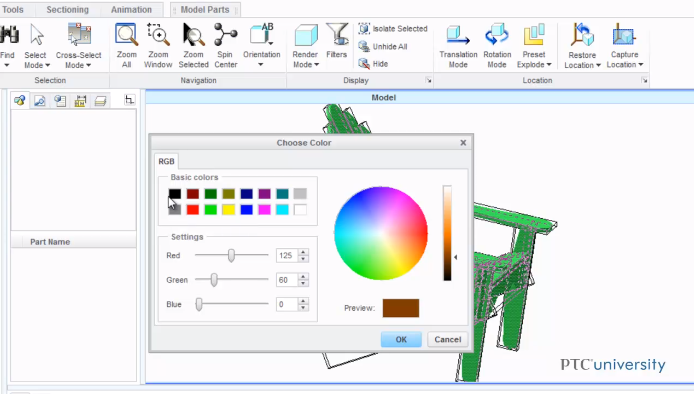
Task: Click Cancel in Choose Color dialog
Action: 447,340
